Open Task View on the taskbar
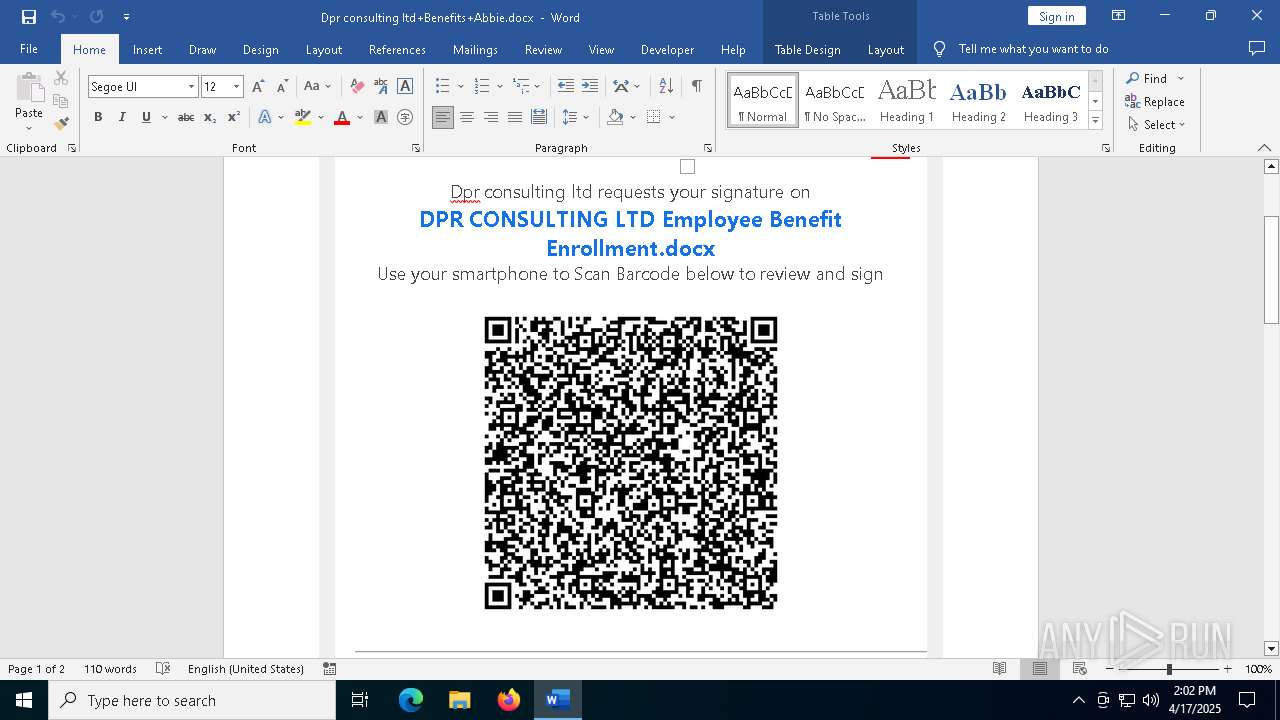 [360, 700]
